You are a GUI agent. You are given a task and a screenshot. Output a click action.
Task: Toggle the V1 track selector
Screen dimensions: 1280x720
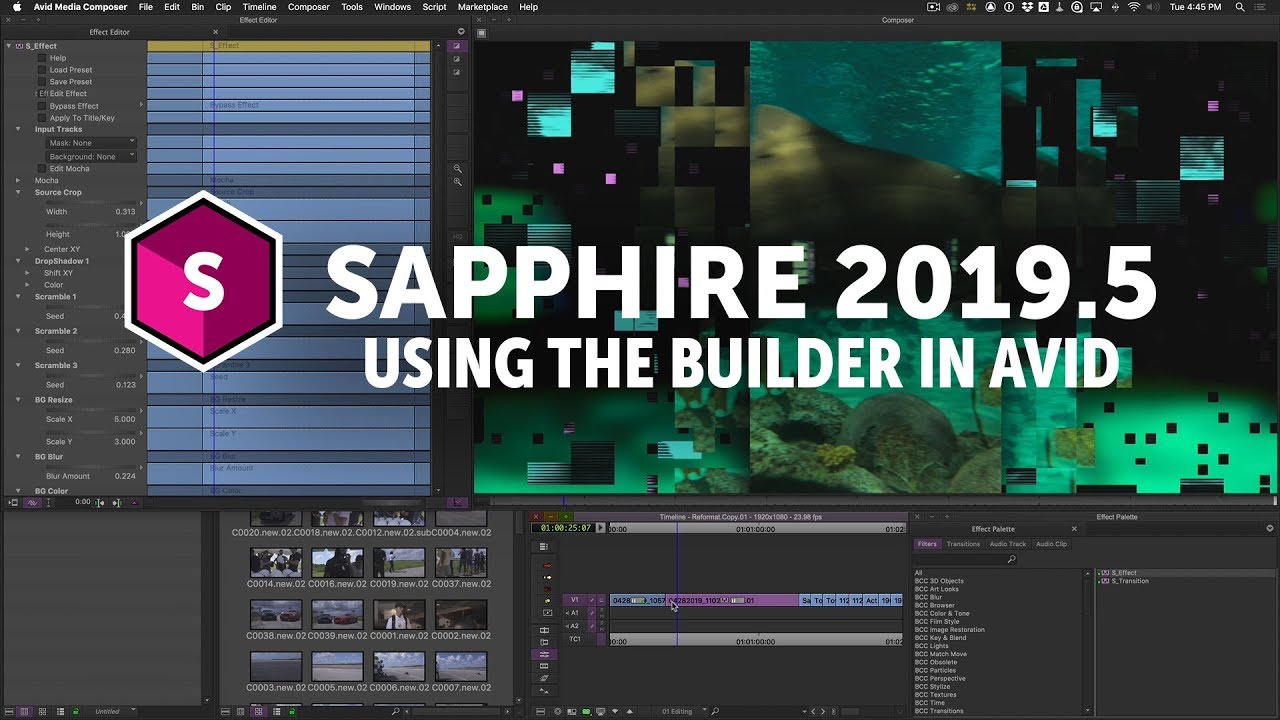(574, 600)
